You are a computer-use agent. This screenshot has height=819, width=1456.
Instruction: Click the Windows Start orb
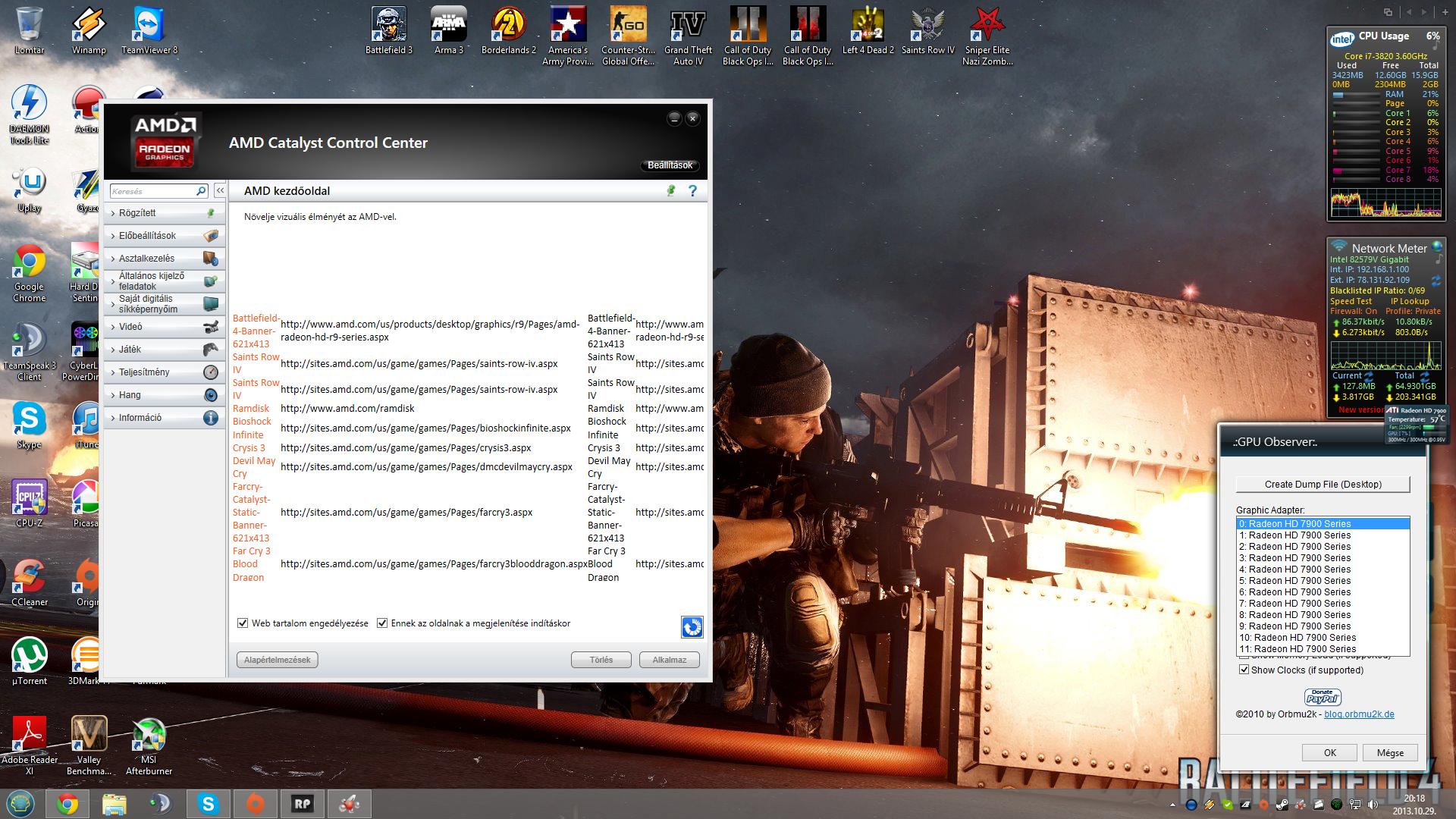tap(20, 804)
